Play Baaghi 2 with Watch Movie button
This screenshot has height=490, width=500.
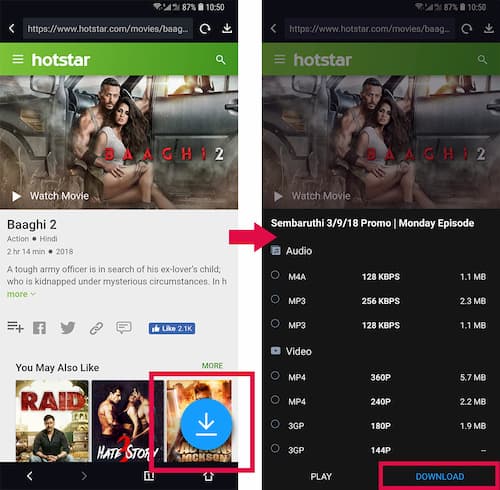tap(50, 196)
